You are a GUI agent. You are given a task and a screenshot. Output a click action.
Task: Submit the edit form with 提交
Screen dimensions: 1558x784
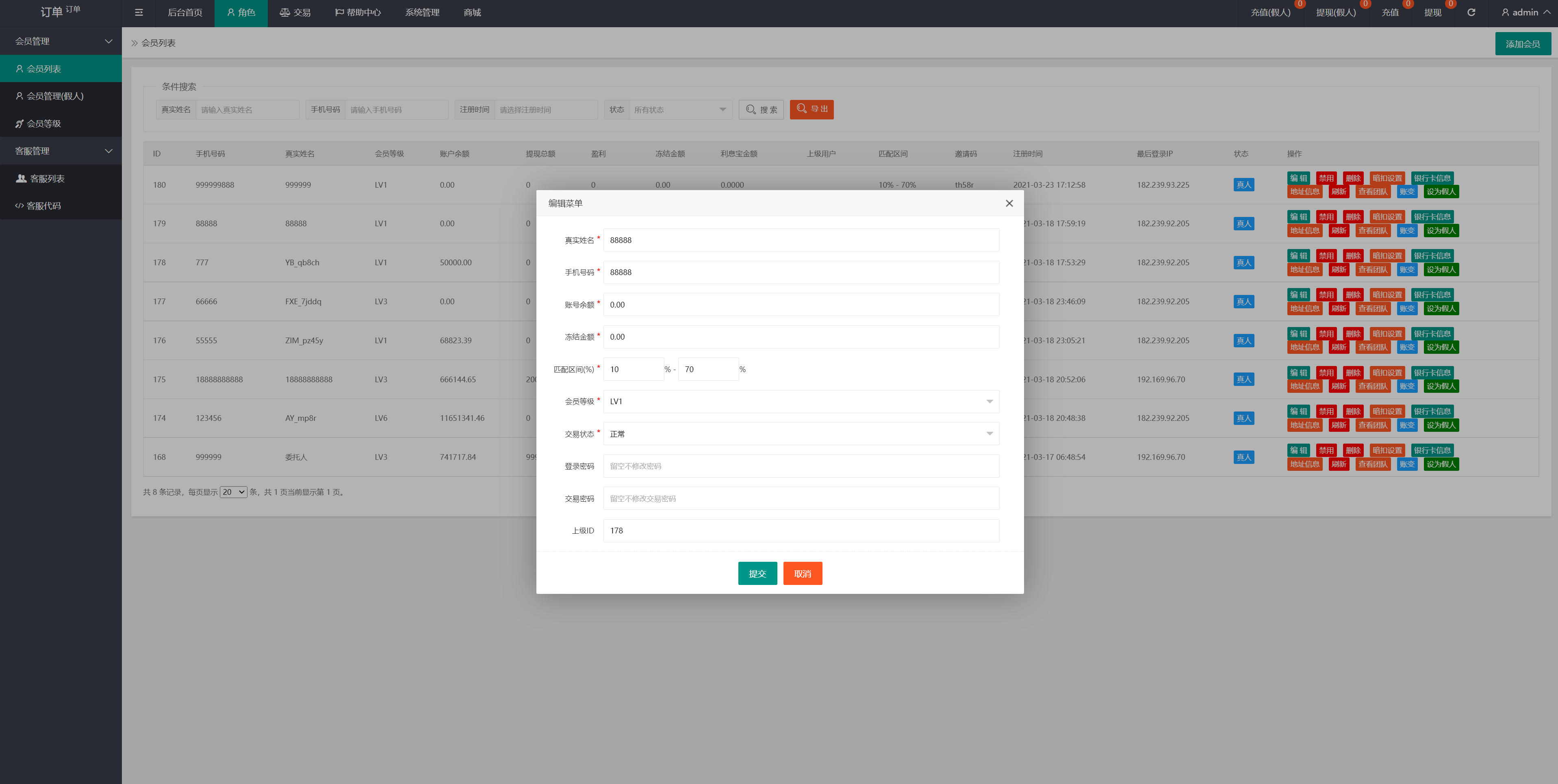(x=757, y=573)
